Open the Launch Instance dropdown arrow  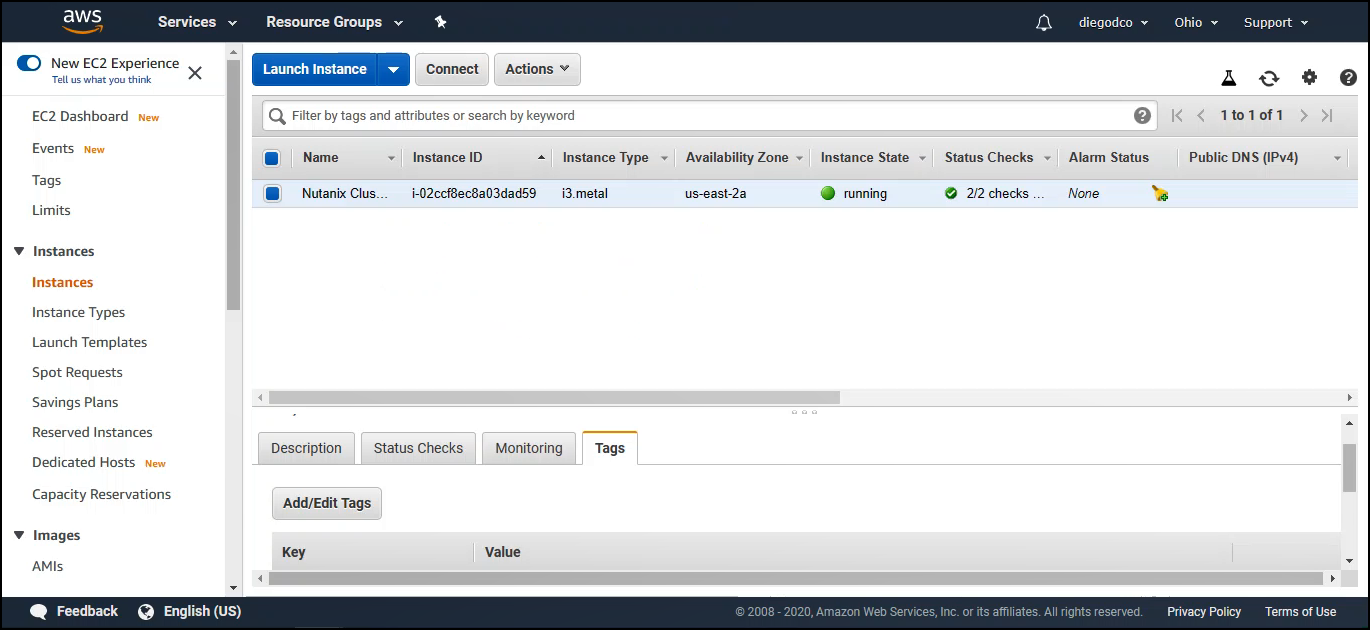click(x=393, y=69)
